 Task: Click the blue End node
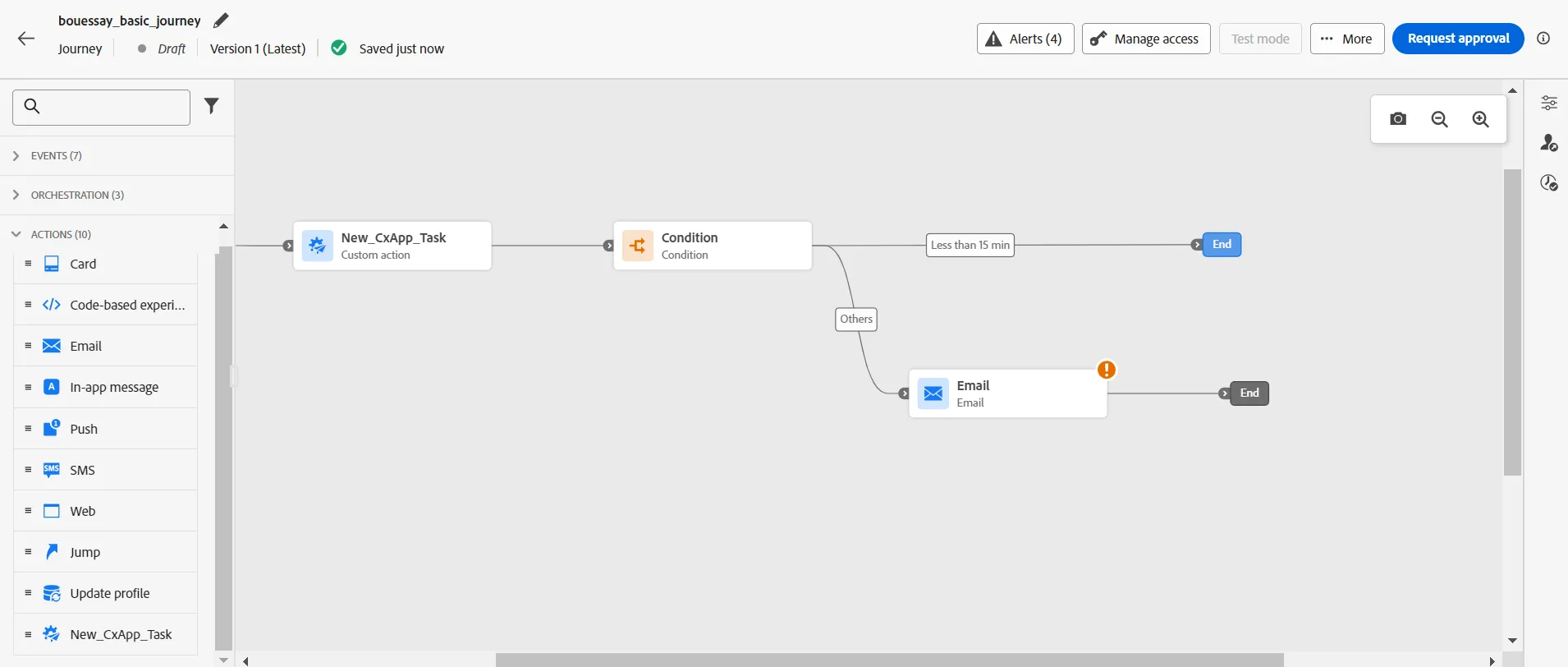point(1222,245)
